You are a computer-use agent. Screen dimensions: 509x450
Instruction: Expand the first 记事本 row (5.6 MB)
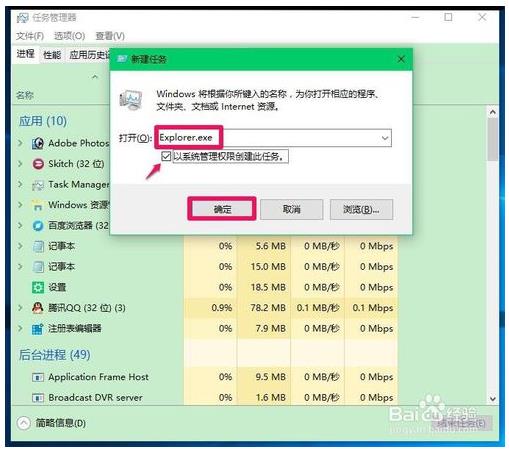20,246
